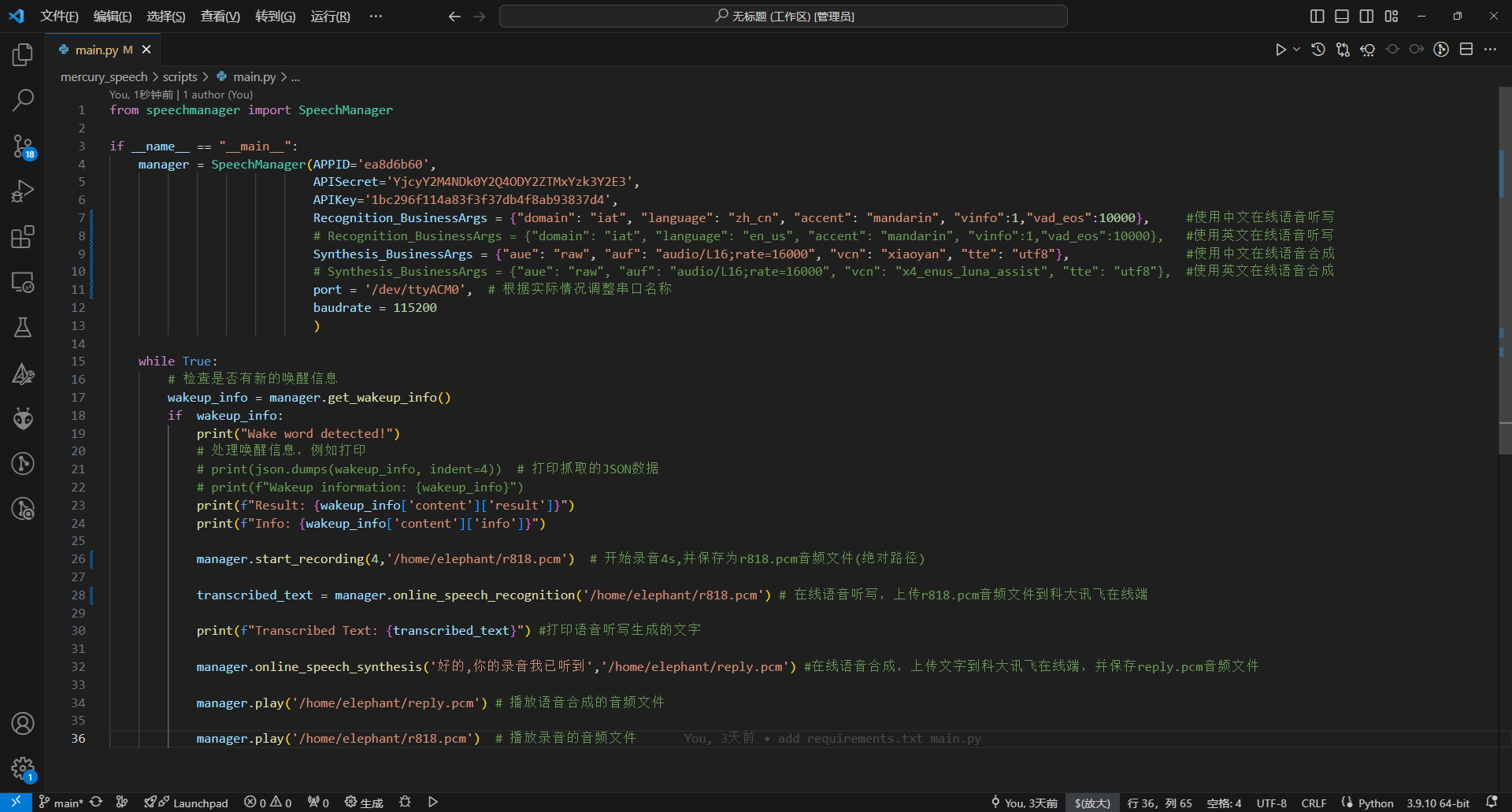
Task: Click the codelens author annotation above line 1
Action: click(181, 95)
